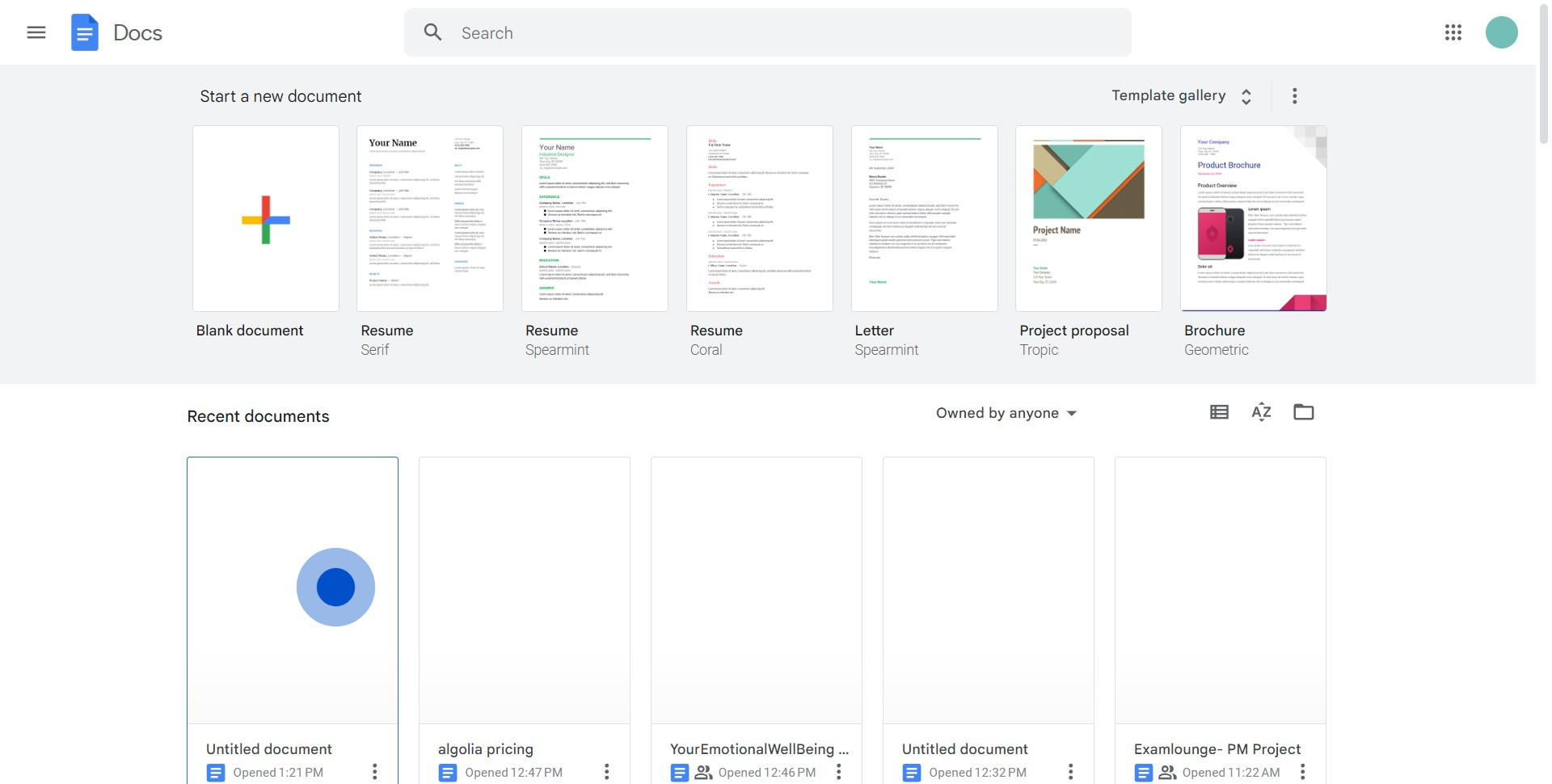Open YourEmotionalWellBeing document preview

tap(757, 591)
